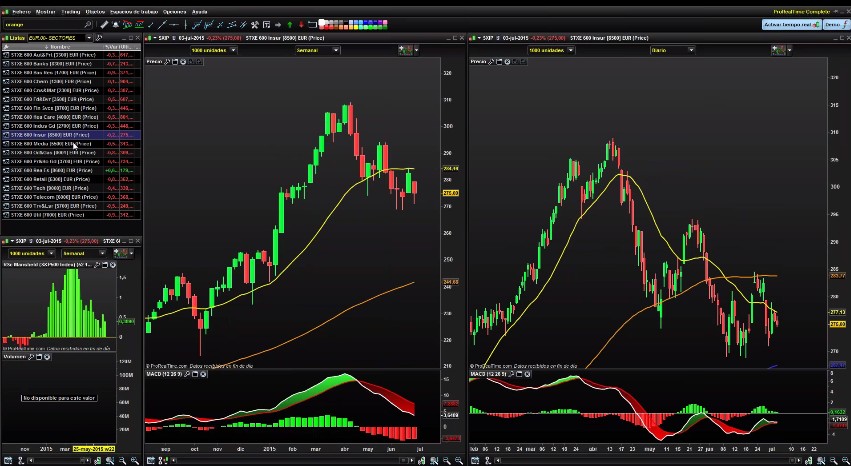Select the red down arrow tool

coord(301,24)
